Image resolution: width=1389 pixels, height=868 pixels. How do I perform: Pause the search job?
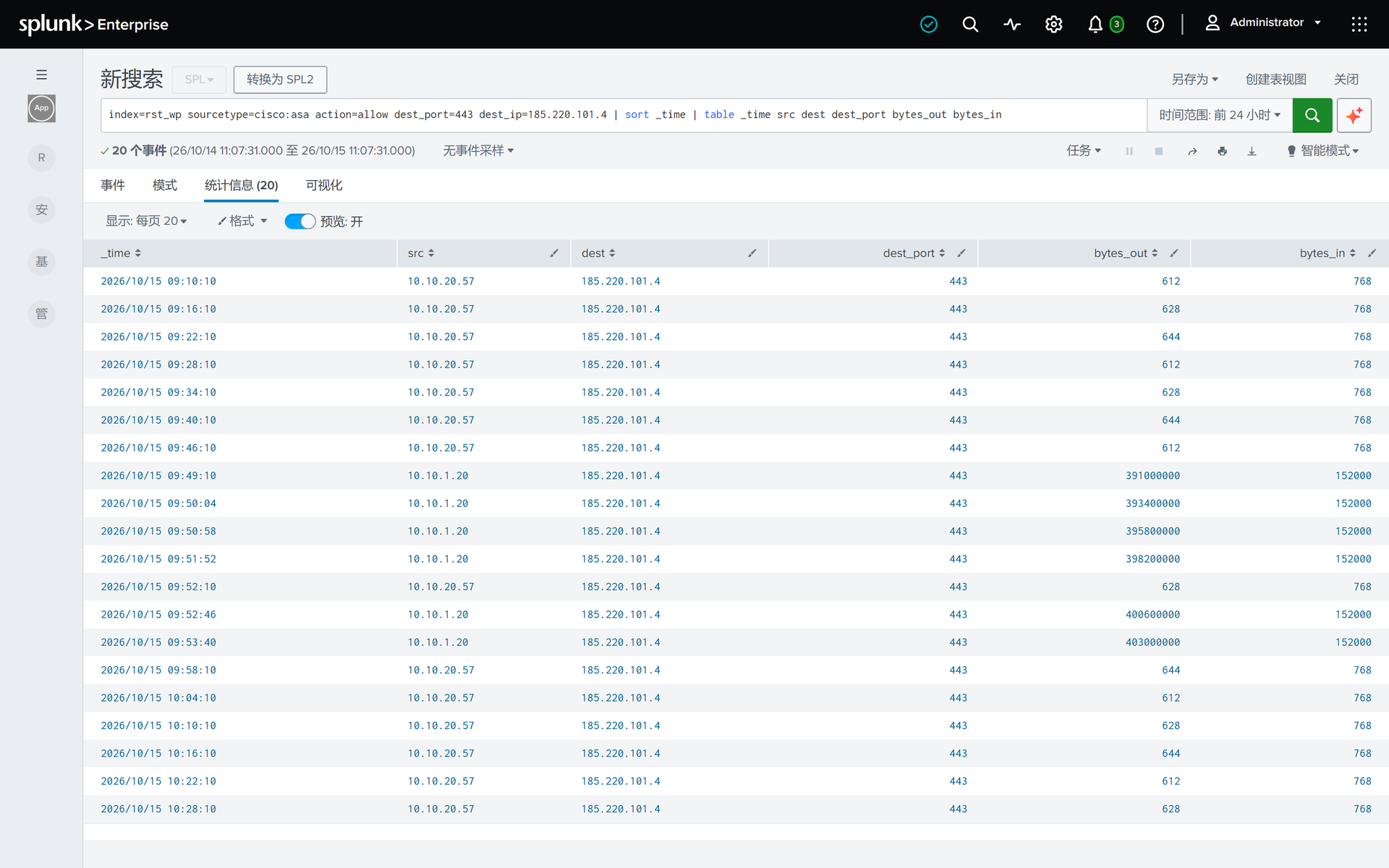1129,151
